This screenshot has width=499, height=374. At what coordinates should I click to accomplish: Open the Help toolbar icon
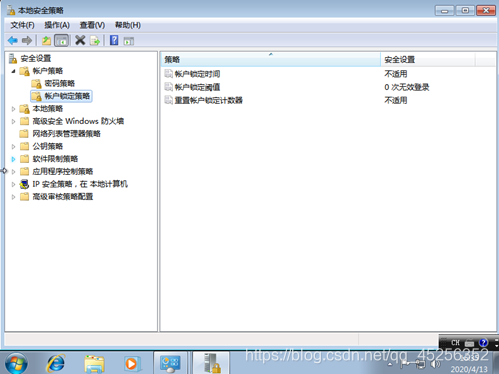pyautogui.click(x=114, y=40)
